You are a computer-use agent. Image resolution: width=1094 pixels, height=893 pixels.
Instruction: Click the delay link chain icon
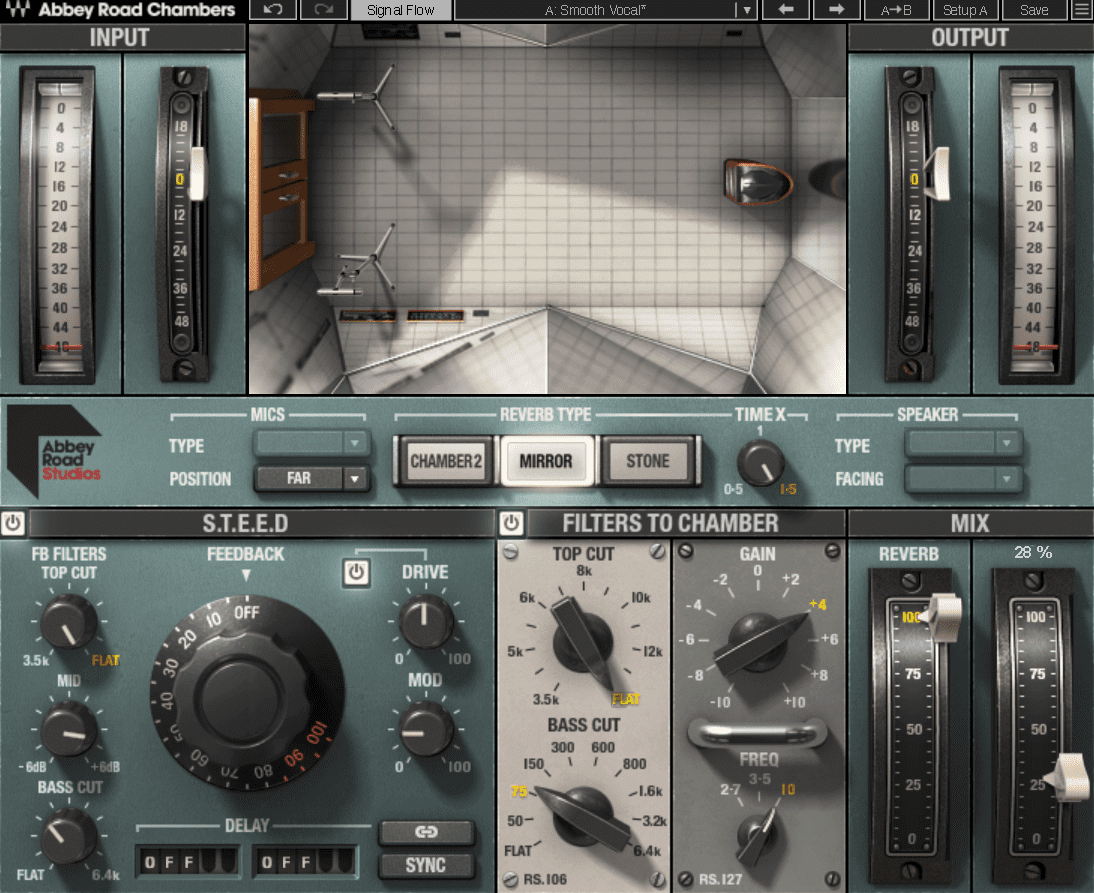tap(426, 832)
